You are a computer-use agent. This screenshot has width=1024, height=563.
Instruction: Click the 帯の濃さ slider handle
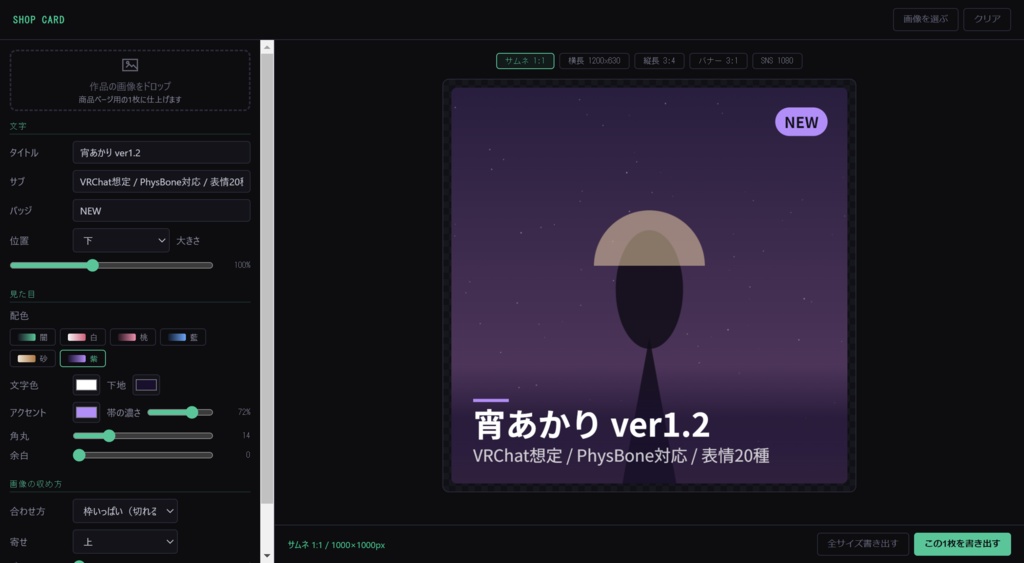click(x=191, y=412)
